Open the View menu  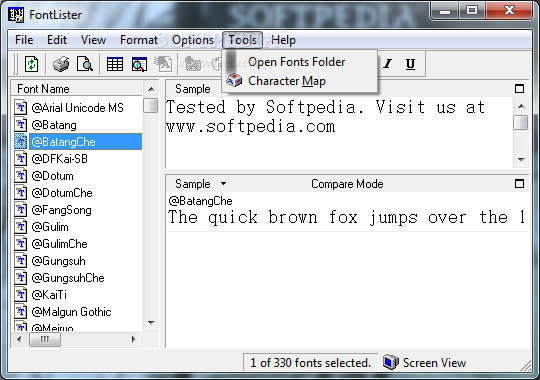click(93, 40)
